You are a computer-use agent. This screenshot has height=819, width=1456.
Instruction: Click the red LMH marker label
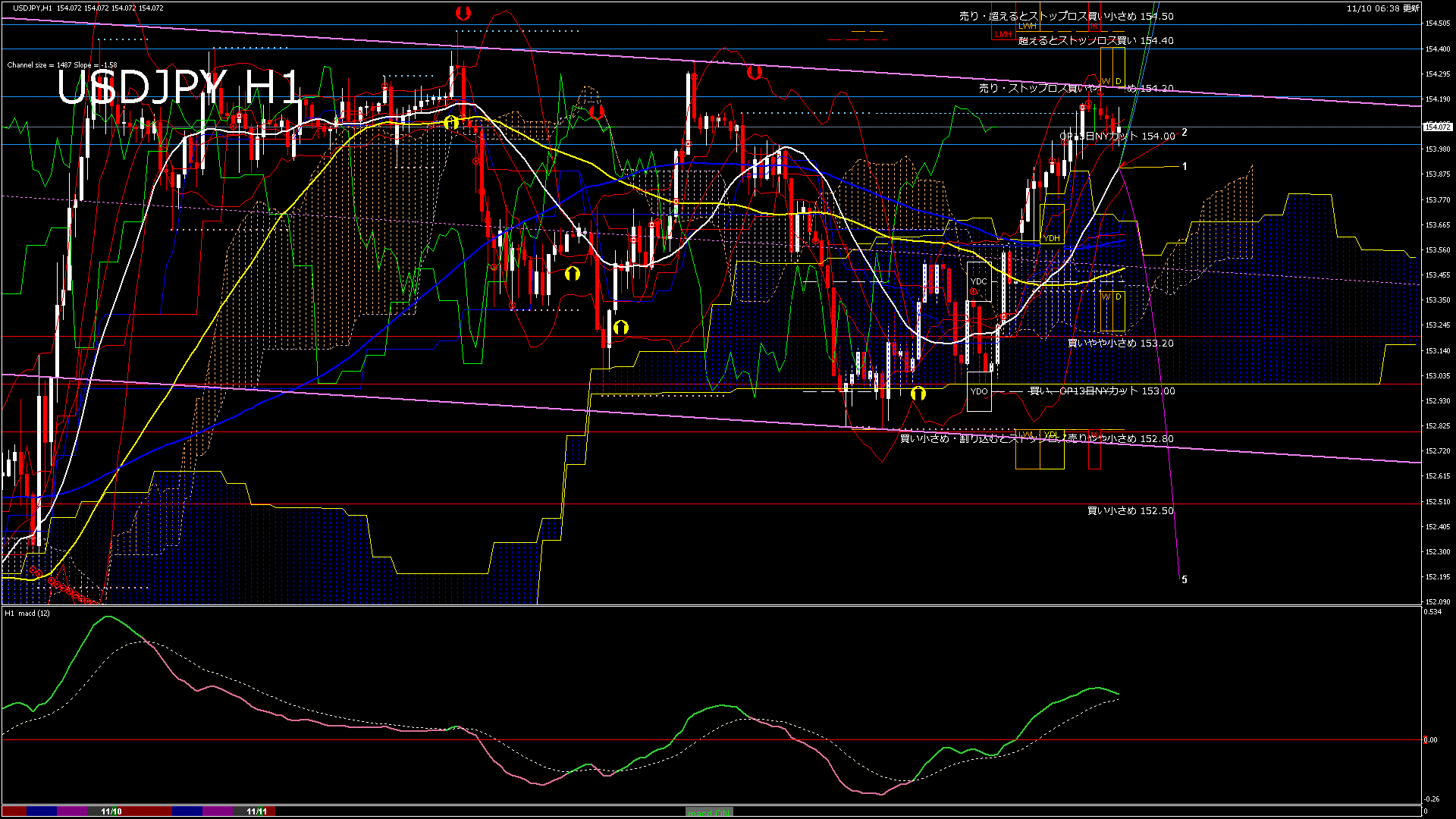click(x=1003, y=34)
